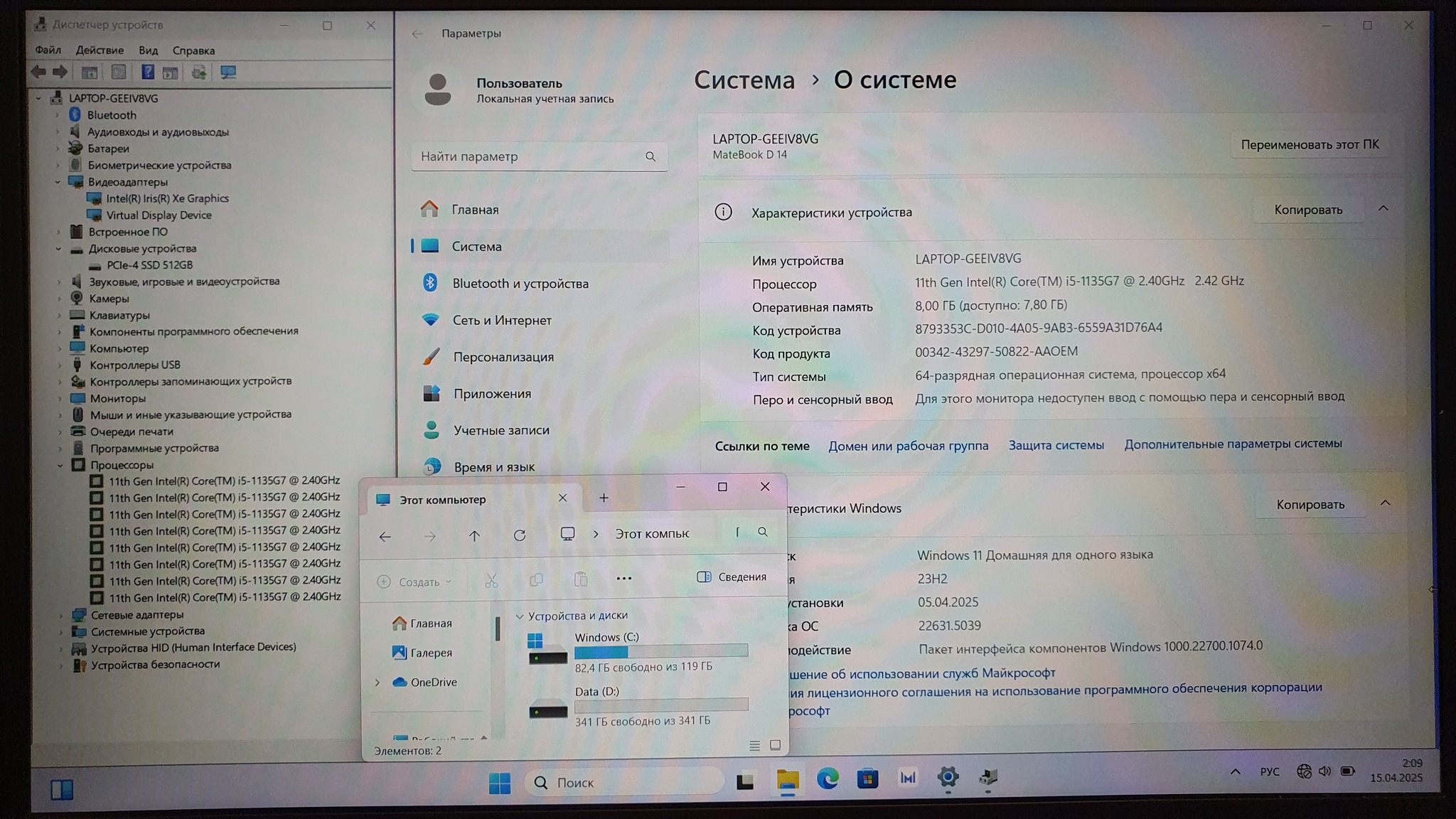
Task: Select Персонализация in Settings sidebar
Action: pyautogui.click(x=503, y=357)
